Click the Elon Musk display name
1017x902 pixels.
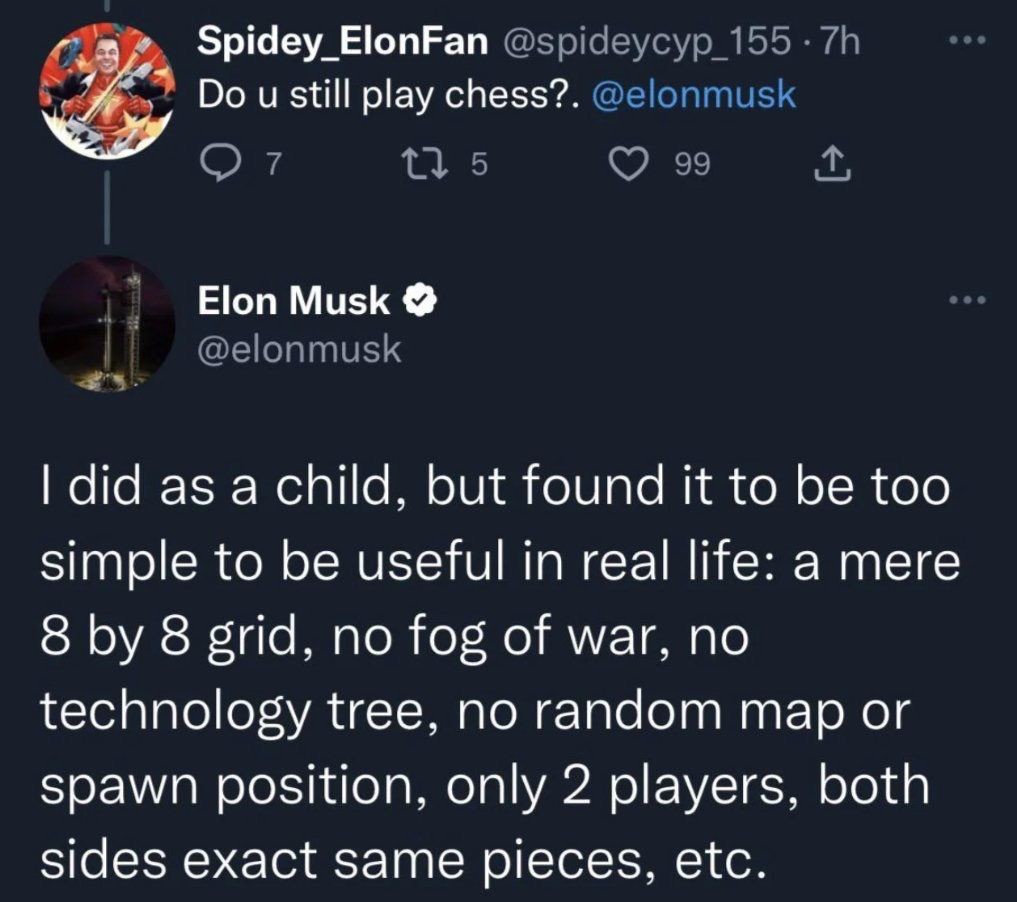coord(294,300)
